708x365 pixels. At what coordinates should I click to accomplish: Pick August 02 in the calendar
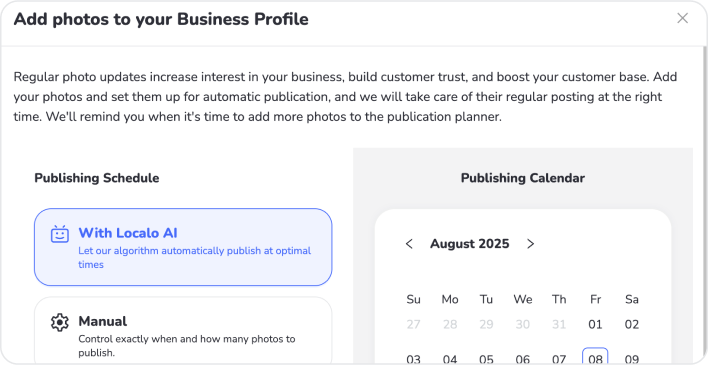tap(632, 325)
